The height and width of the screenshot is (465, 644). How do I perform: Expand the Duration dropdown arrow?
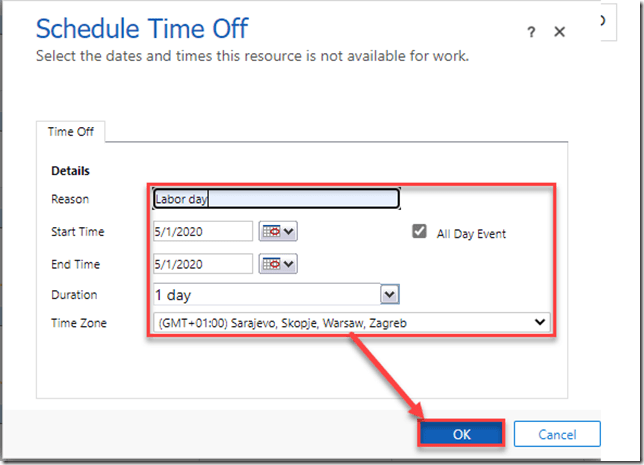(390, 294)
